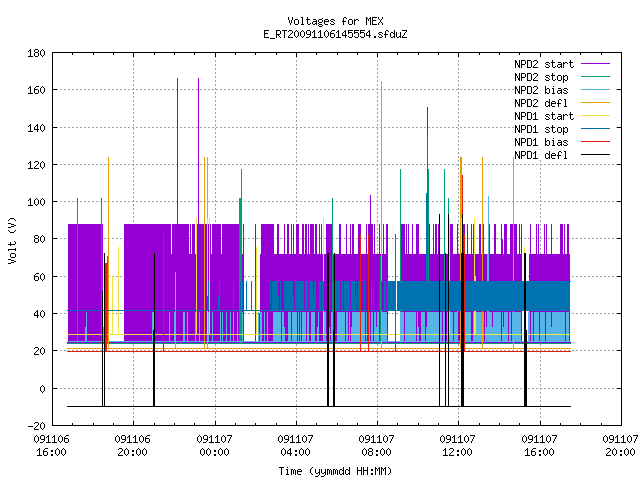Click the 180 y-axis tick label
The width and height of the screenshot is (640, 480).
tap(36, 53)
